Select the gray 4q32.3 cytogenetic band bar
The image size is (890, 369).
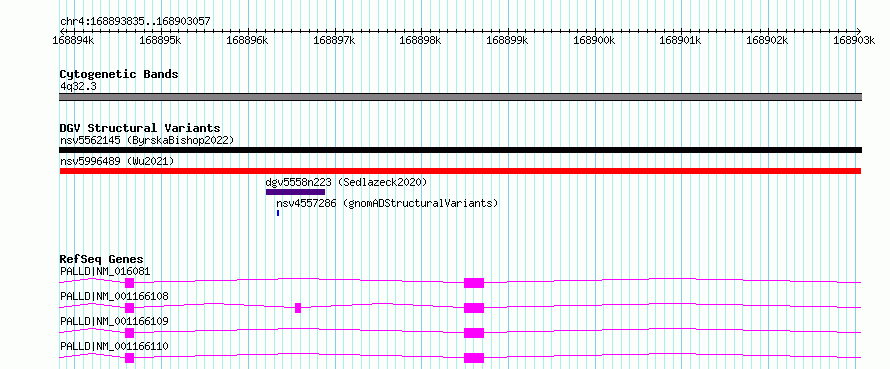(x=460, y=97)
